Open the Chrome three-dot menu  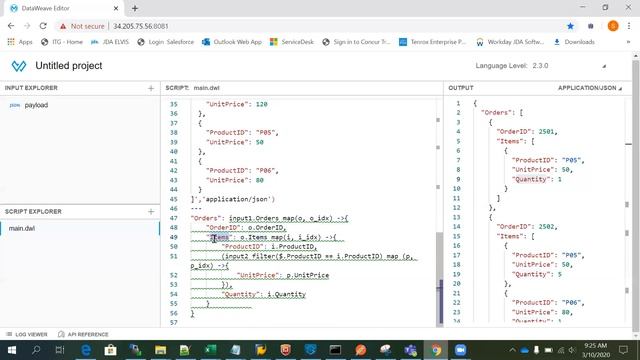pyautogui.click(x=629, y=26)
